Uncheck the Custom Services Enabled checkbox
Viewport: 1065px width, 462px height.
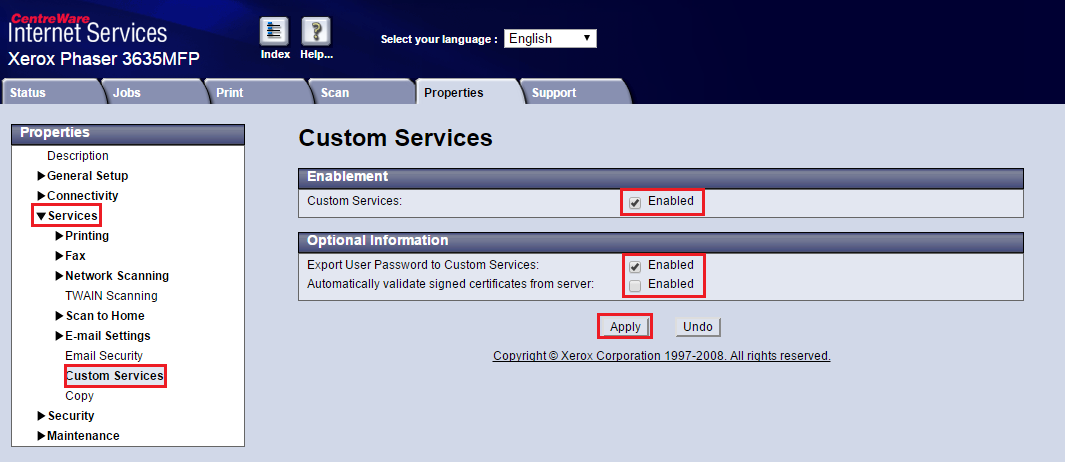[635, 202]
